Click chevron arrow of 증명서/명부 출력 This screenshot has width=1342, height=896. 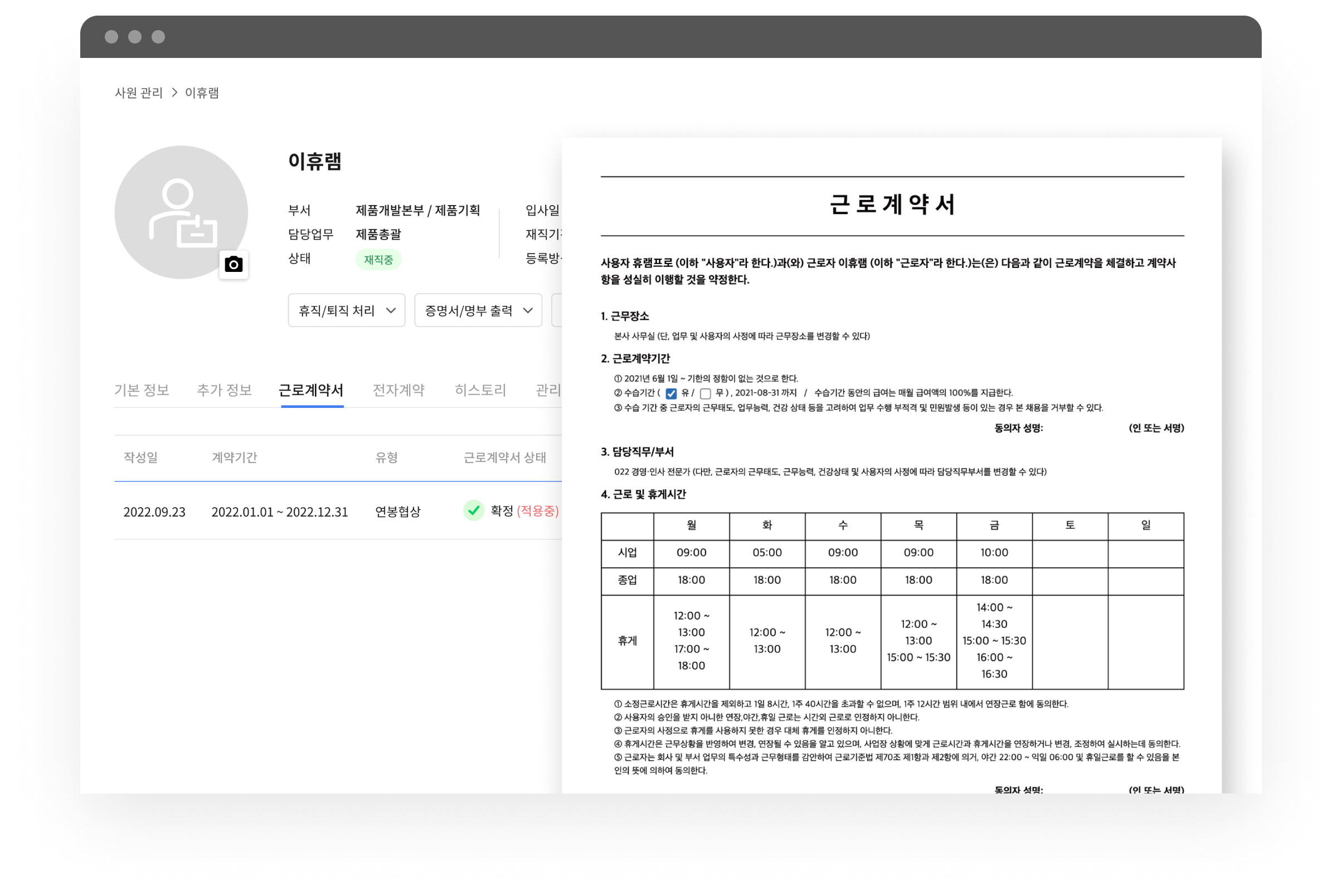[528, 310]
